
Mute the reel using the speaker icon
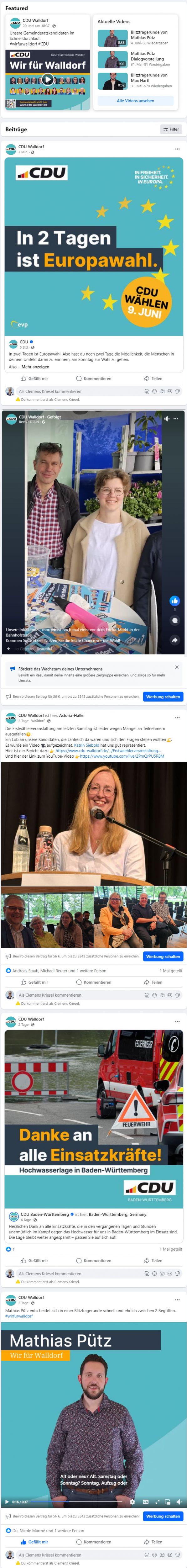tap(167, 419)
